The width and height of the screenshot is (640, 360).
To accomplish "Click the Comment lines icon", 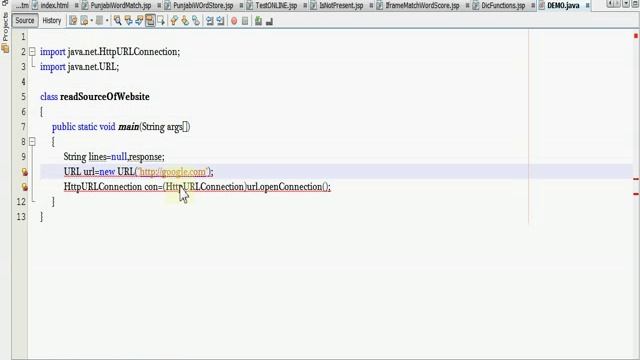I will [x=258, y=21].
